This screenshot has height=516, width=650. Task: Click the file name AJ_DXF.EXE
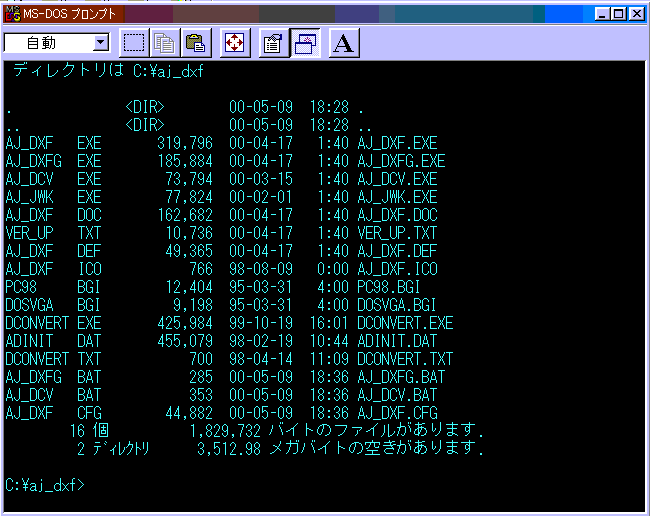point(397,143)
